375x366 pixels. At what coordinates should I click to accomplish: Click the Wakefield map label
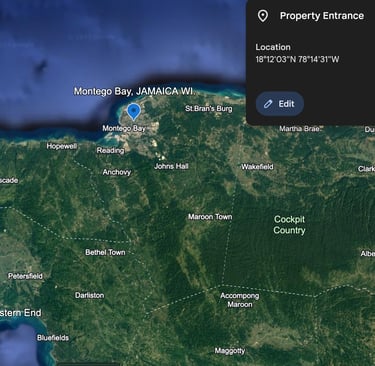point(257,167)
